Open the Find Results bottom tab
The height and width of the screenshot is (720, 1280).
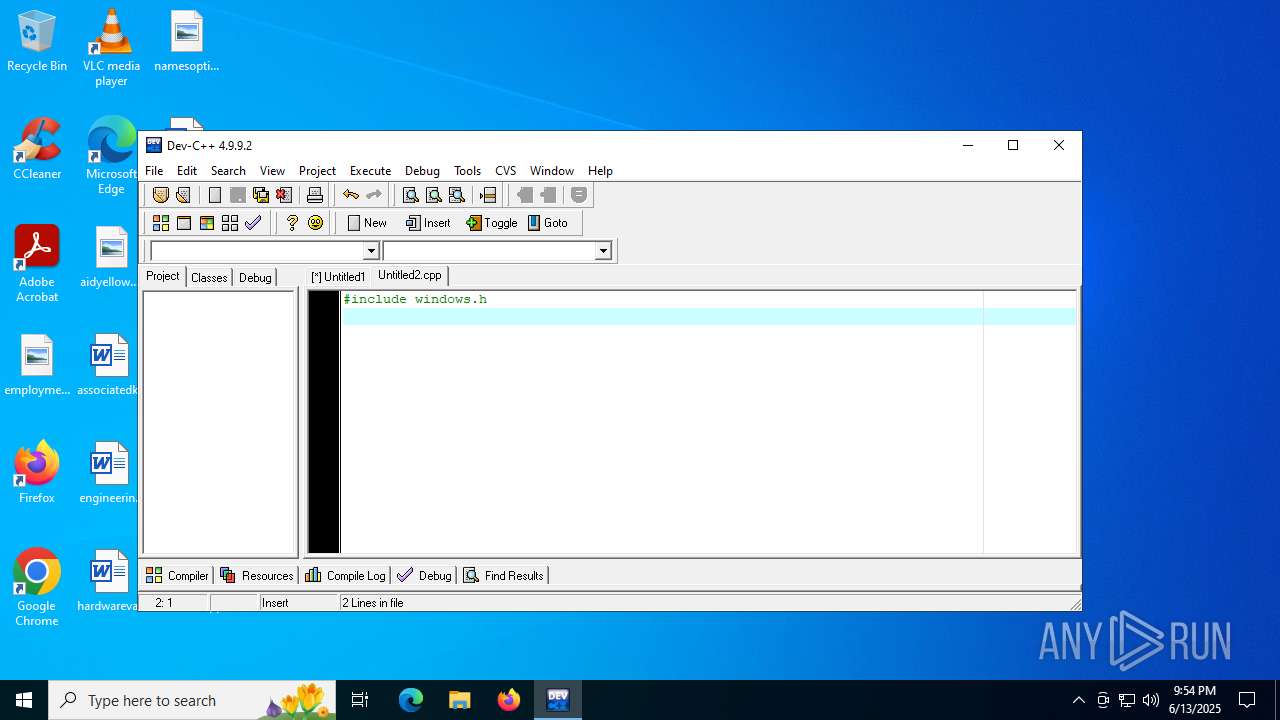504,575
